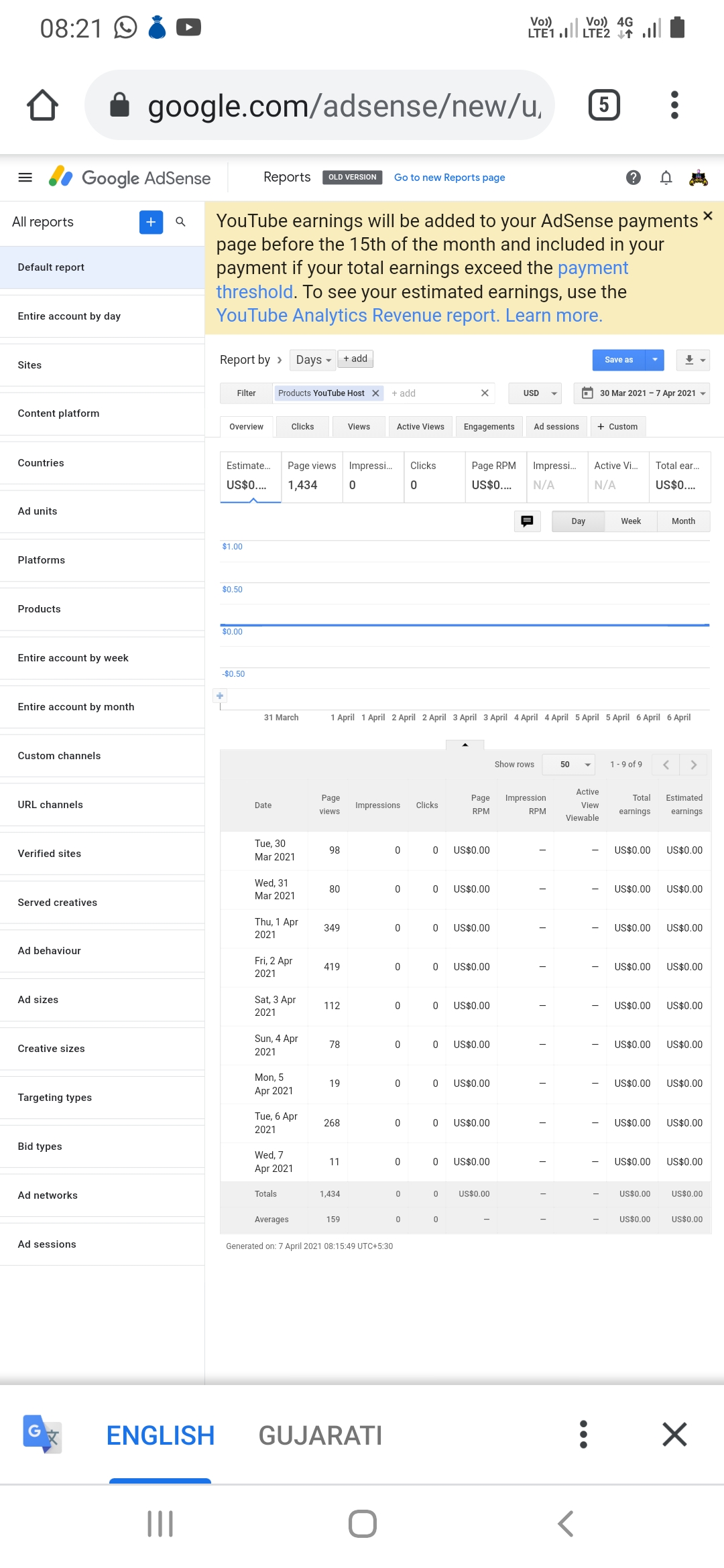Image resolution: width=724 pixels, height=1568 pixels.
Task: Open the Help question mark icon
Action: tap(633, 178)
